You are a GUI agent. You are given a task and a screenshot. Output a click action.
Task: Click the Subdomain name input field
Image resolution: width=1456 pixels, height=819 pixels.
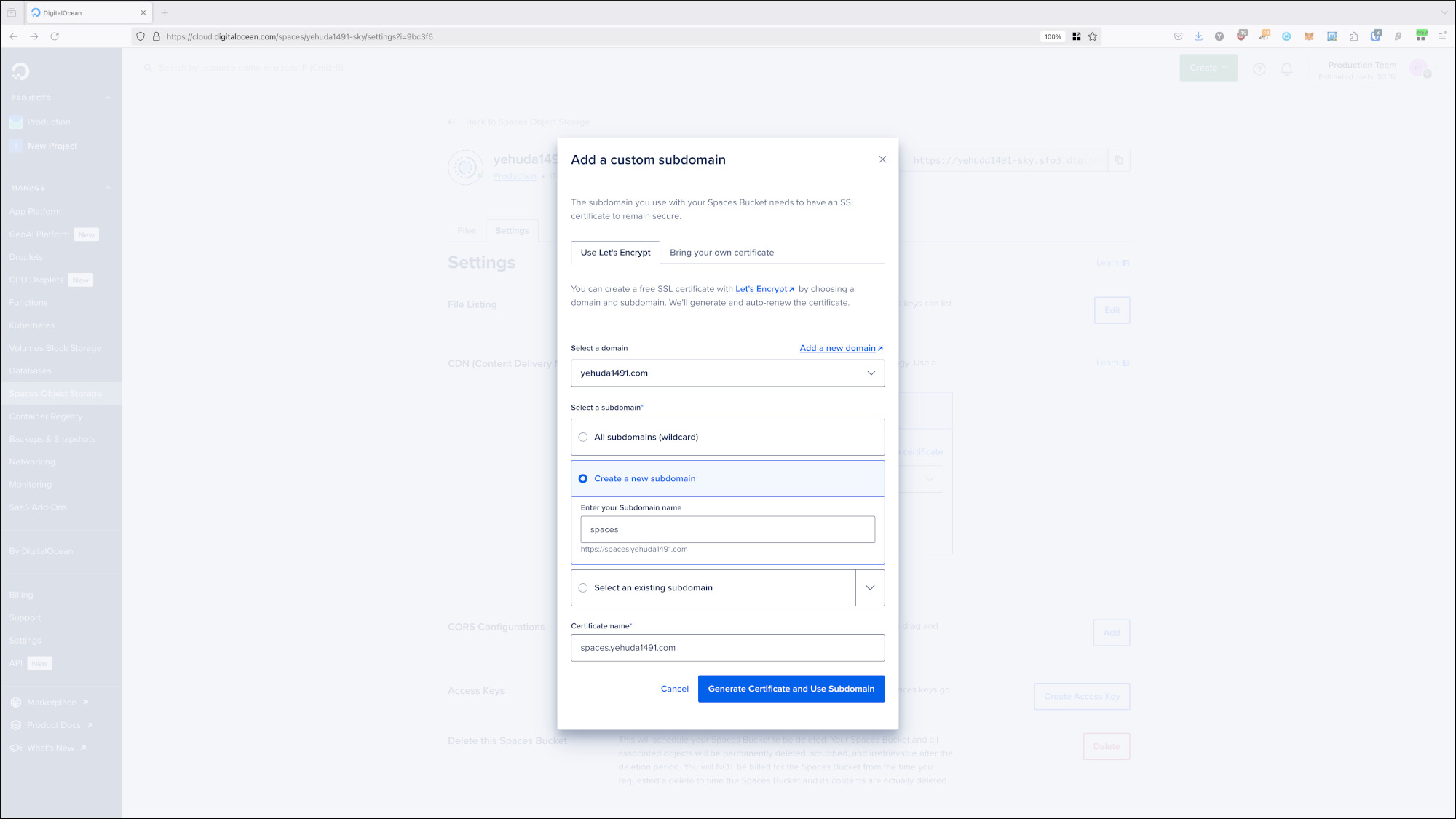727,529
